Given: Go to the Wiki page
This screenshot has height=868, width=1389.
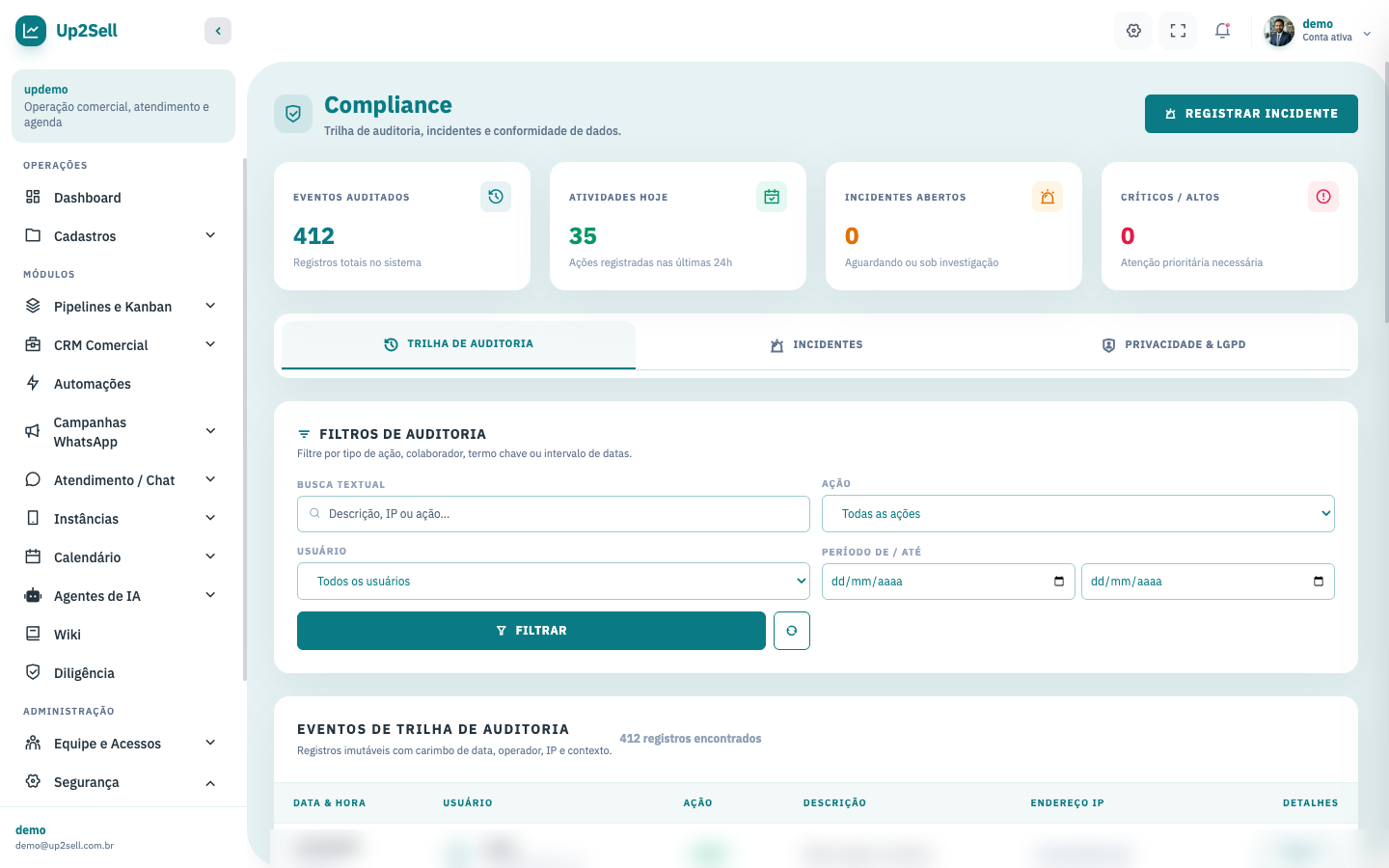Looking at the screenshot, I should click(x=123, y=635).
